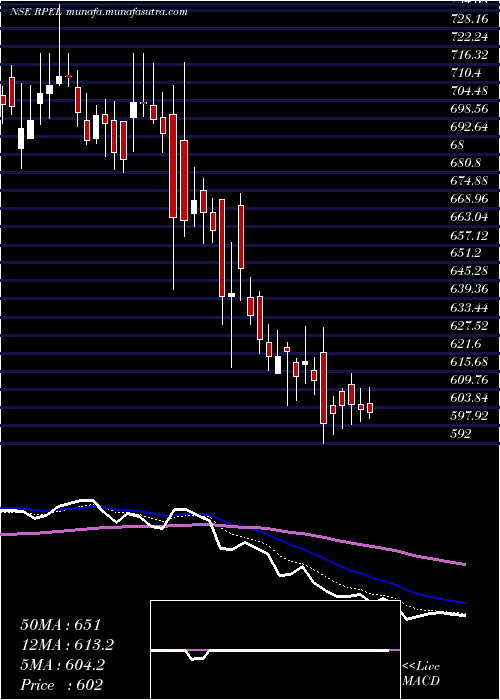Click the 645.28 price axis label
The height and width of the screenshot is (700, 500).
469,271
